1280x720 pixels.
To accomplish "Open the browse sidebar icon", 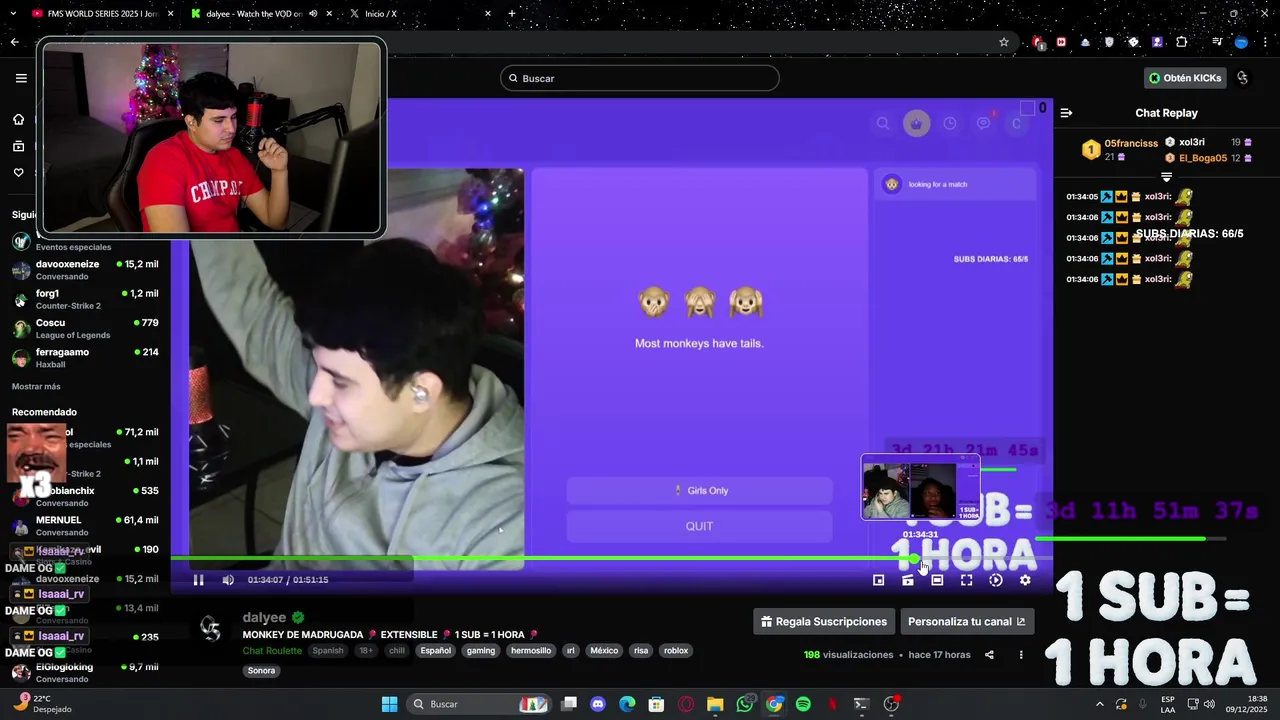I will 18,146.
